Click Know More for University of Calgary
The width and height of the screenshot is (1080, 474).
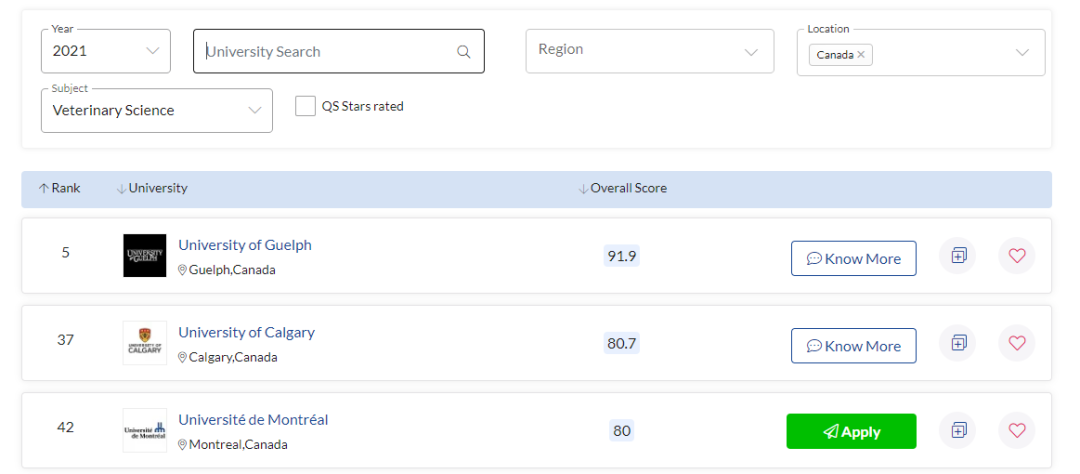(853, 346)
